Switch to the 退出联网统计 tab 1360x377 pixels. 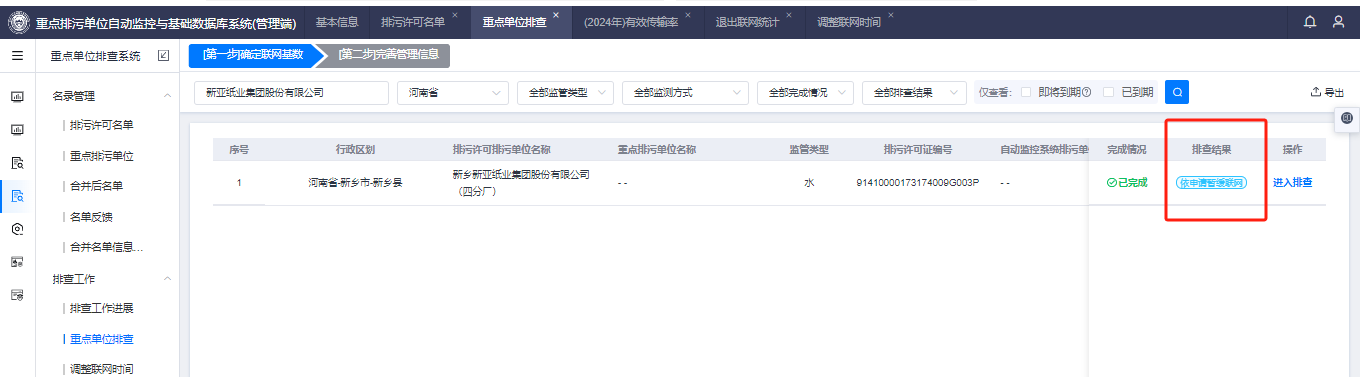pos(748,21)
